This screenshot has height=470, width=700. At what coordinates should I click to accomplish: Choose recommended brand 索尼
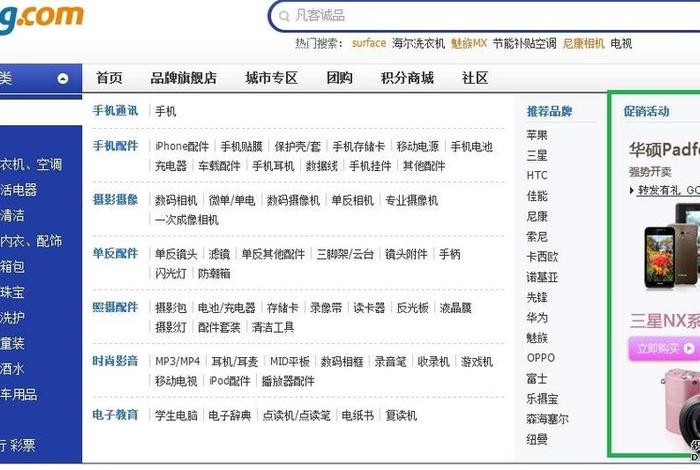tap(537, 237)
